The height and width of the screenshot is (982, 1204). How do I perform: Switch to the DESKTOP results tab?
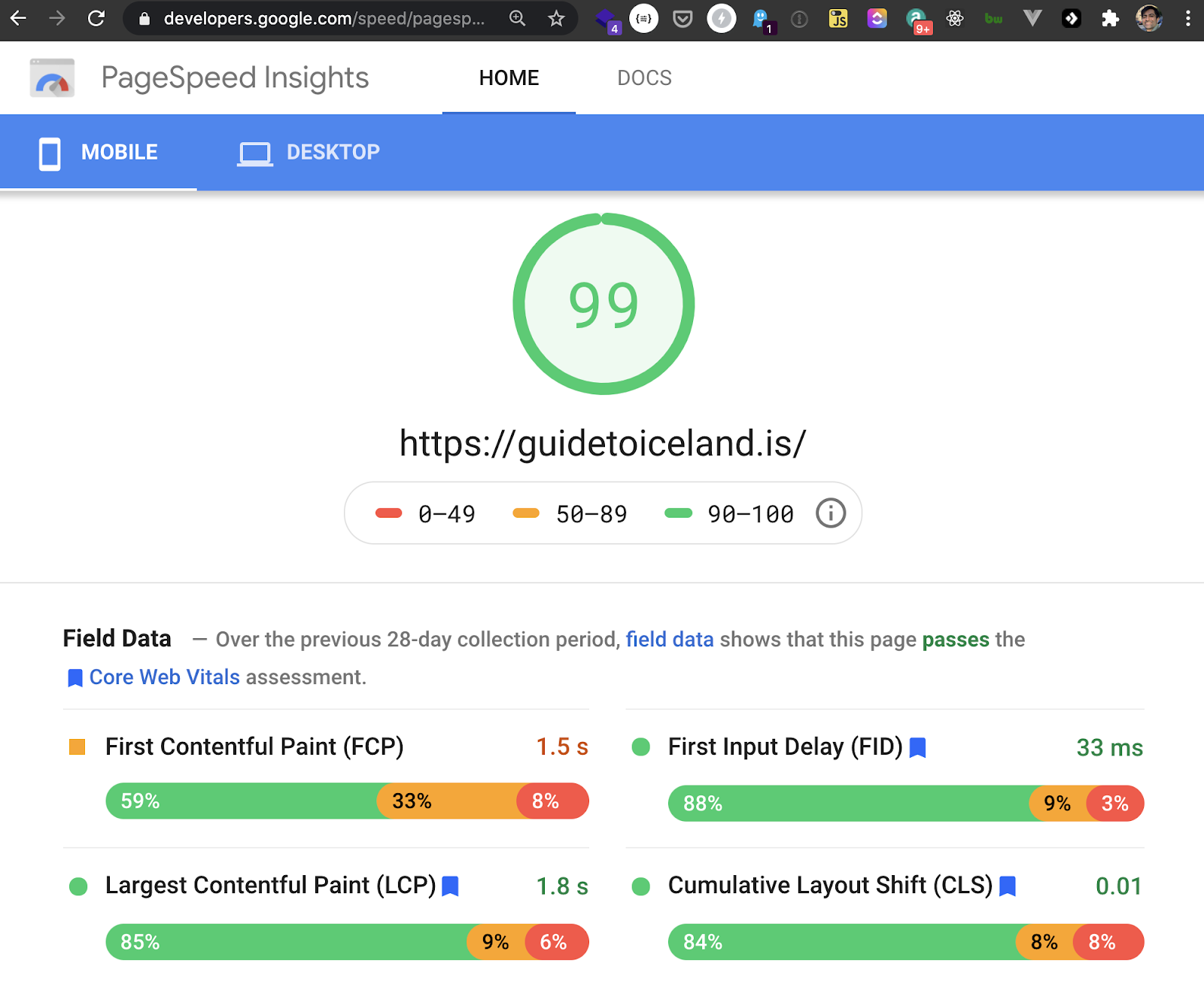point(309,152)
